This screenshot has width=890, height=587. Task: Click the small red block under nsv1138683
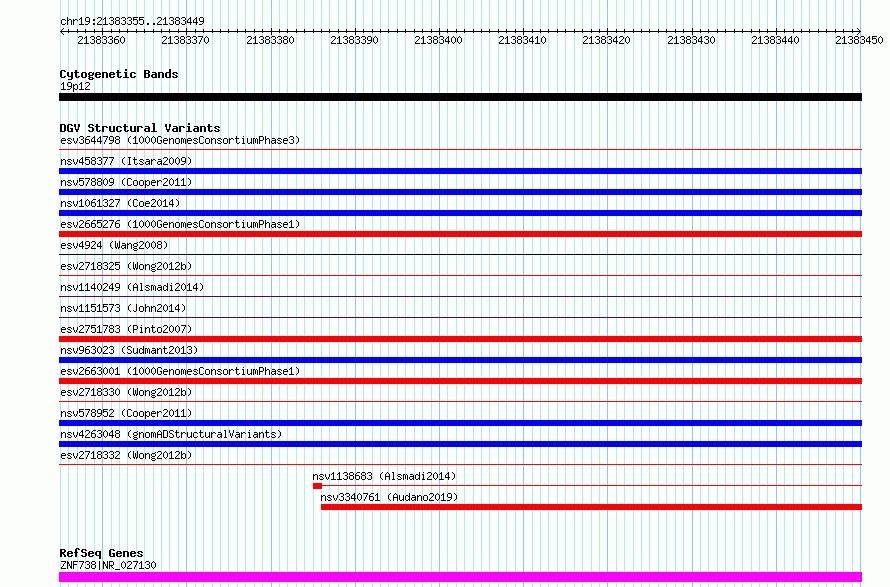(x=317, y=486)
